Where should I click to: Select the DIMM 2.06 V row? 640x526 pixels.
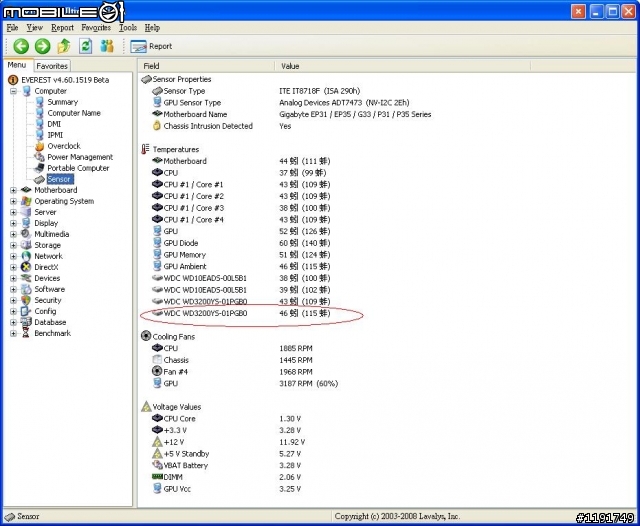[x=227, y=477]
